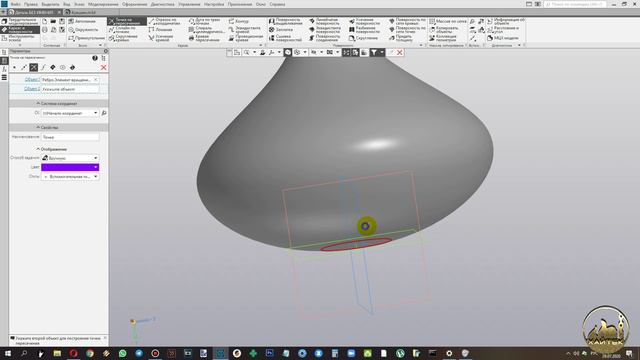Toggle the filter icon in the view toolbar
640x360 pixels.
point(373,52)
